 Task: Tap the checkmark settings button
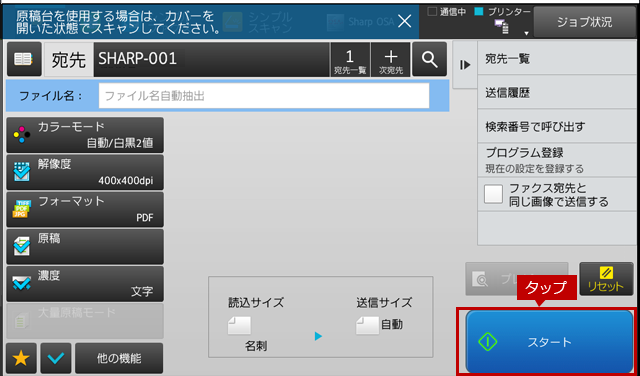coord(56,358)
